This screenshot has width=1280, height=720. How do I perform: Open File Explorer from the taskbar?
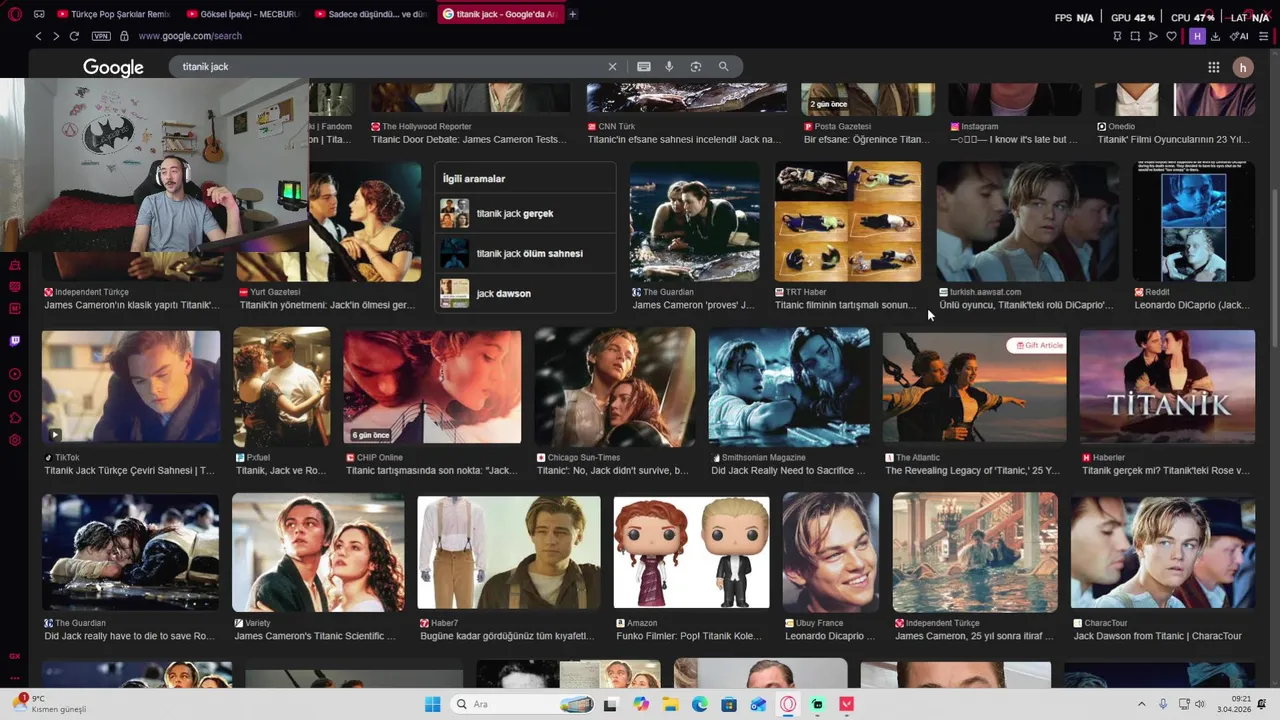point(670,704)
